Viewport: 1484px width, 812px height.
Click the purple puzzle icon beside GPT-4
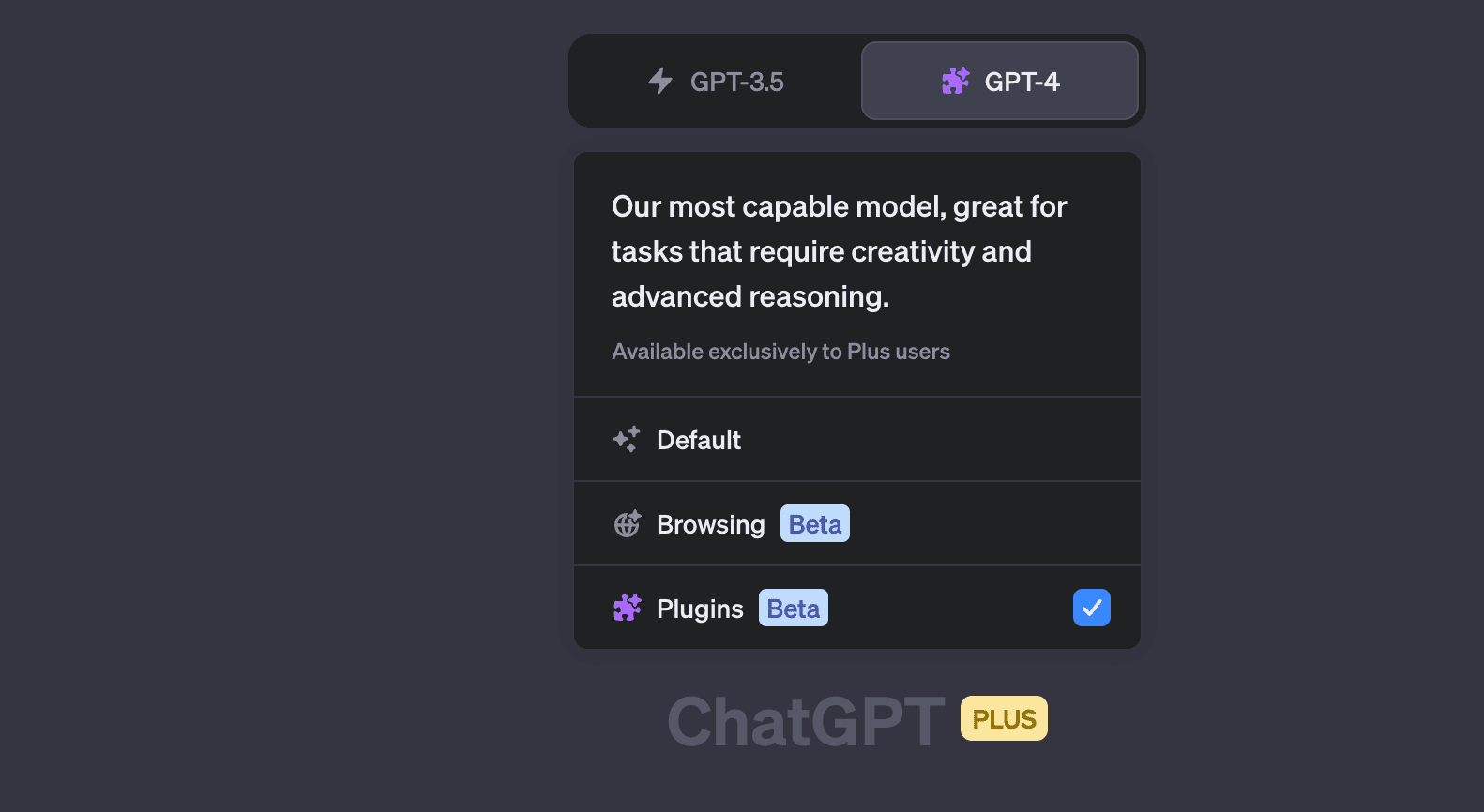click(x=955, y=81)
